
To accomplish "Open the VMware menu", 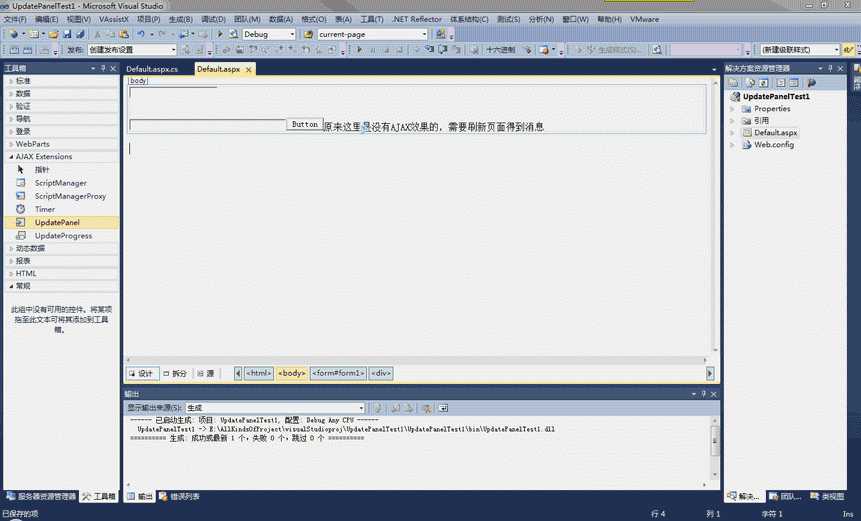I will click(645, 19).
